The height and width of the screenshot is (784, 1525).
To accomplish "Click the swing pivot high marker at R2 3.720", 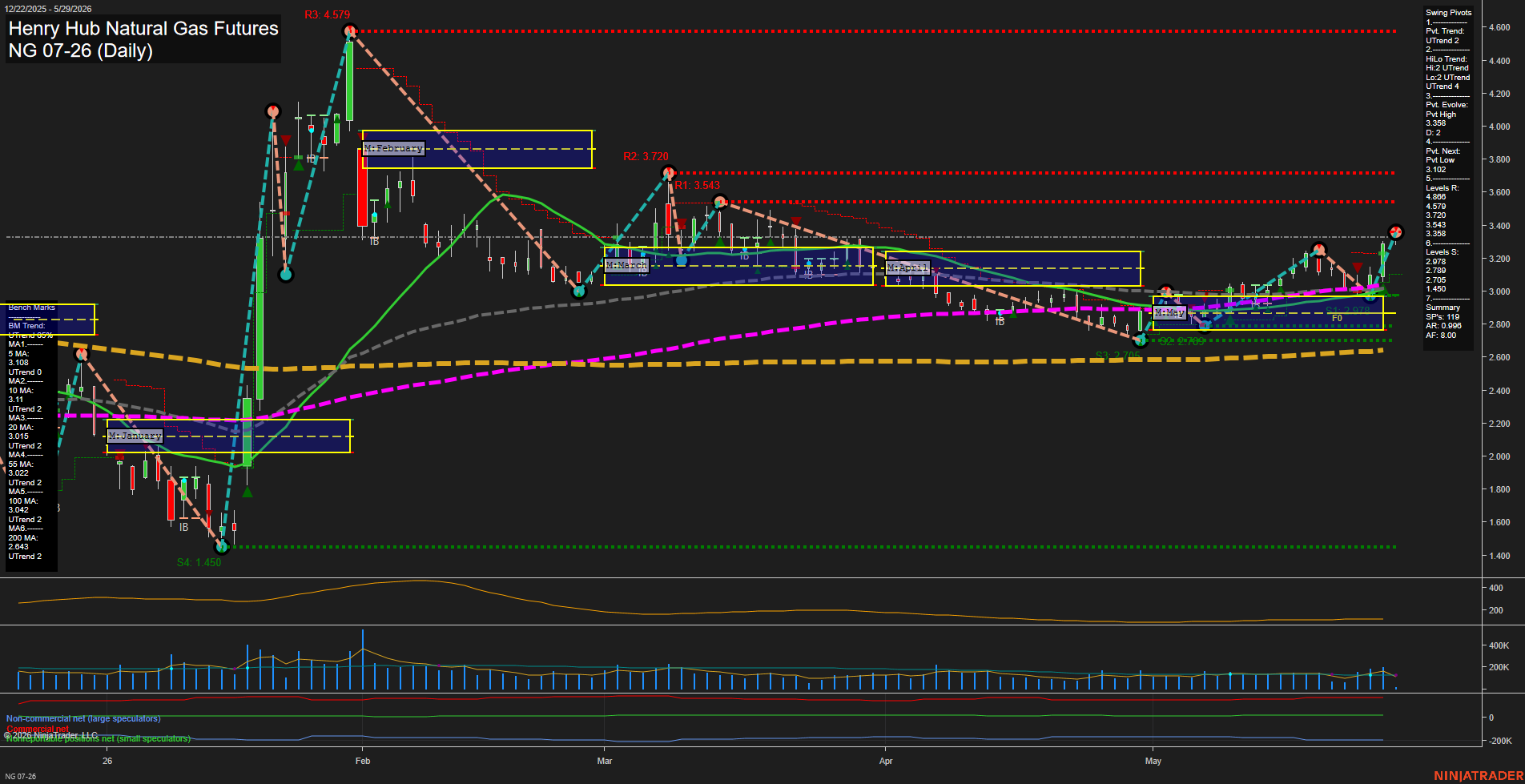I will pyautogui.click(x=669, y=172).
